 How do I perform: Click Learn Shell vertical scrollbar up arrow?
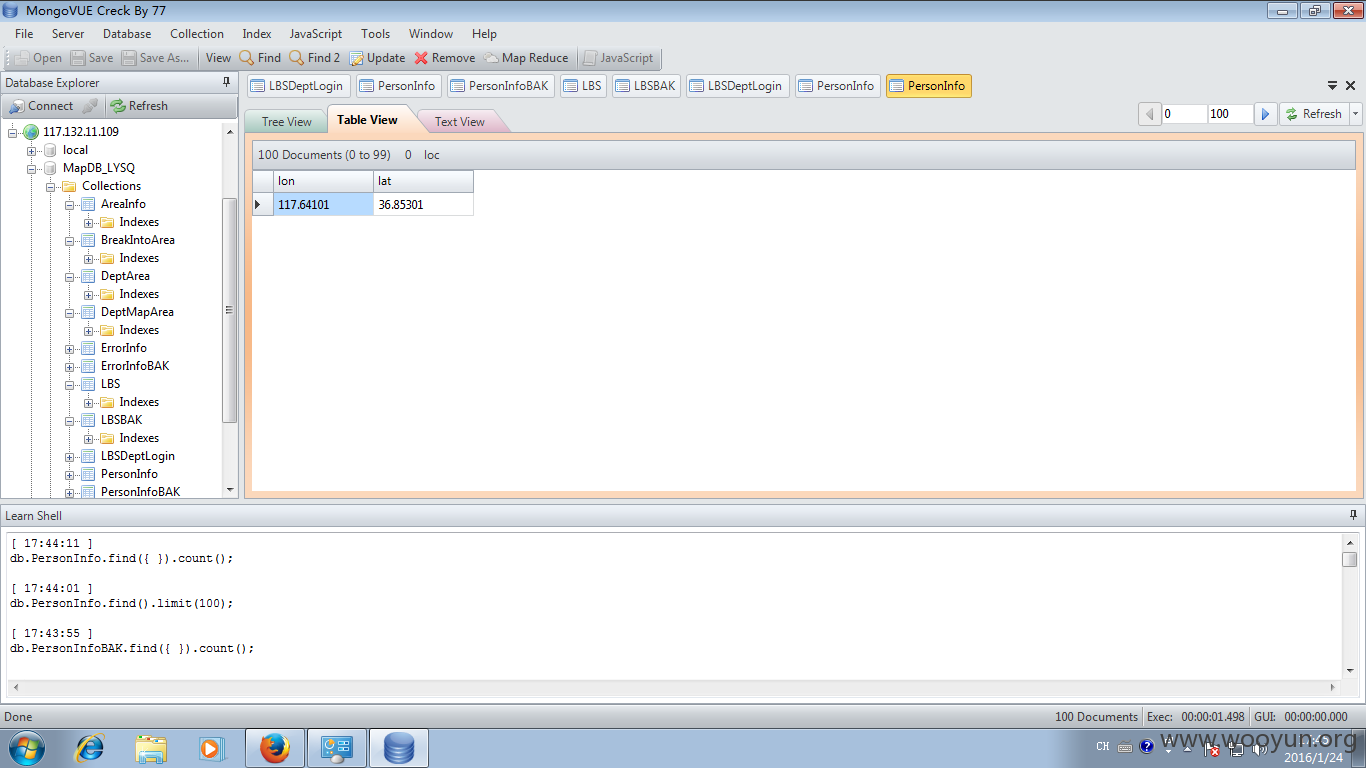click(x=1350, y=541)
